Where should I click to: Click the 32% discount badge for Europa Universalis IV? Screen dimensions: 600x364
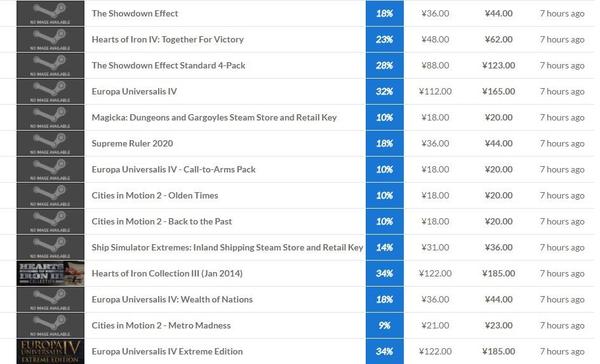click(385, 91)
